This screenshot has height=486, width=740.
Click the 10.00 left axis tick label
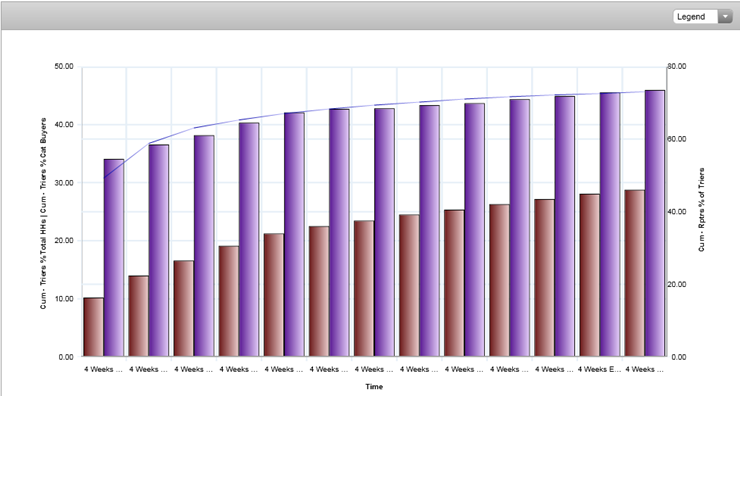pos(64,299)
